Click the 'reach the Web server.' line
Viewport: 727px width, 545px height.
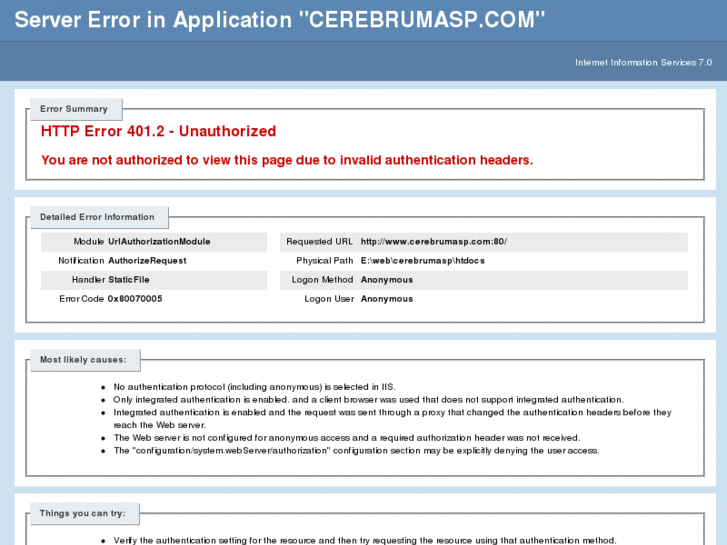click(x=159, y=425)
